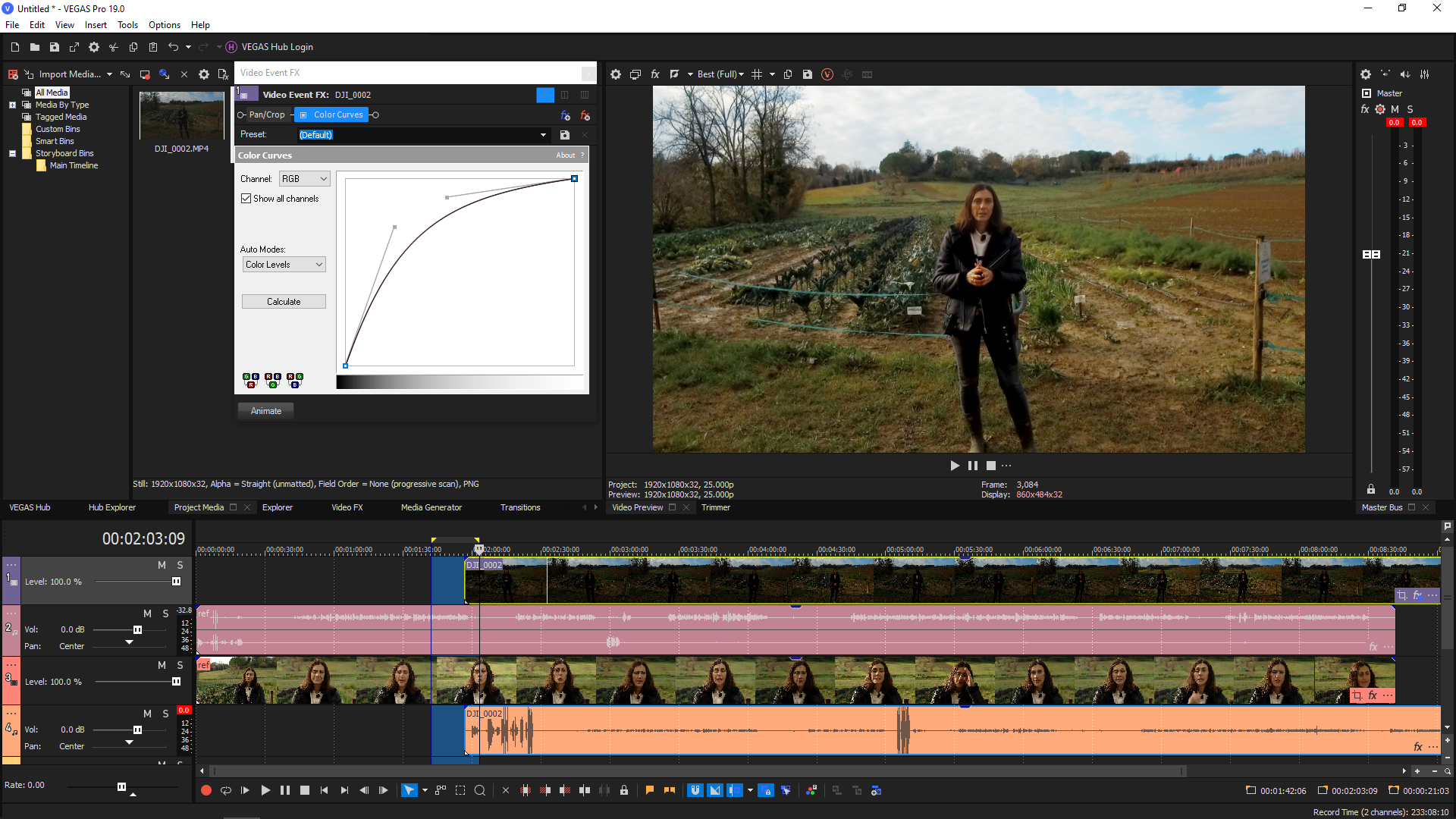This screenshot has width=1456, height=819.
Task: Collapse the Storyboard Bins tree node
Action: pyautogui.click(x=12, y=153)
